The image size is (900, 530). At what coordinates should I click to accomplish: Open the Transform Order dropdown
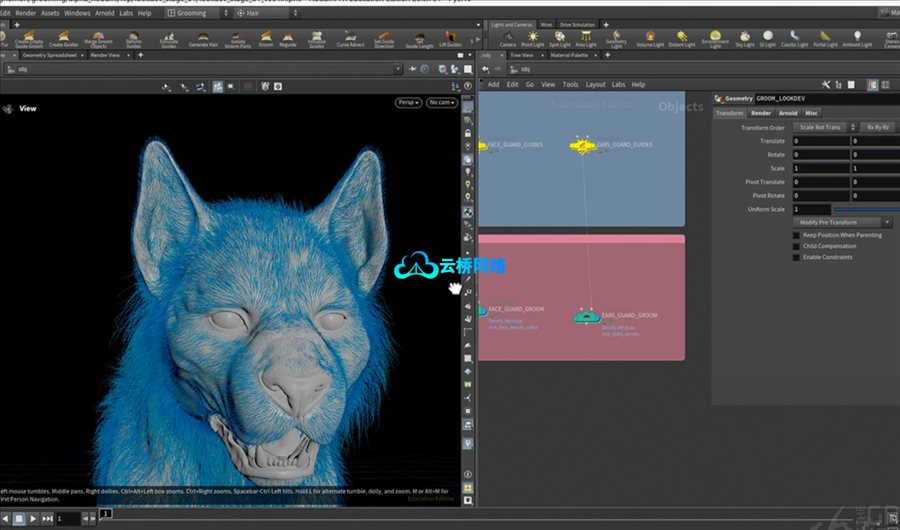(x=821, y=128)
